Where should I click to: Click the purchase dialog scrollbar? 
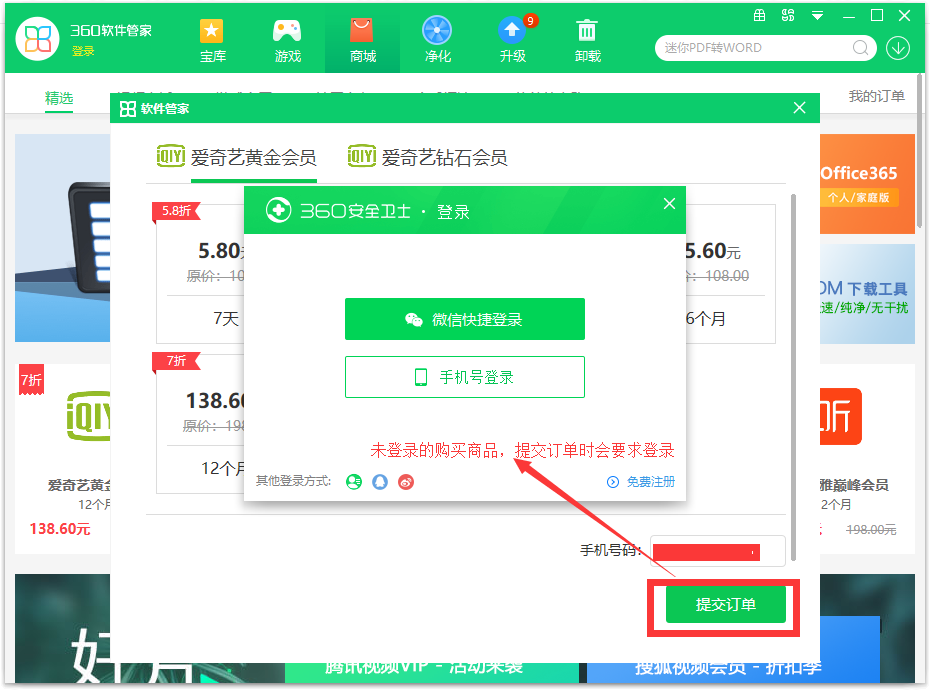(x=793, y=377)
